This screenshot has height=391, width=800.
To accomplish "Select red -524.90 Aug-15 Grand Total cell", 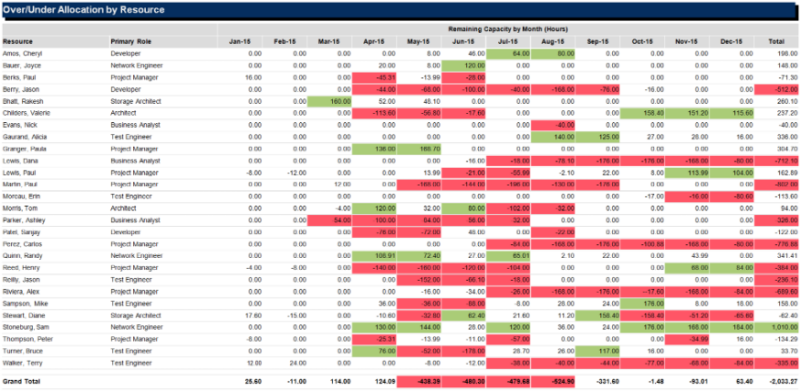I will coord(553,381).
